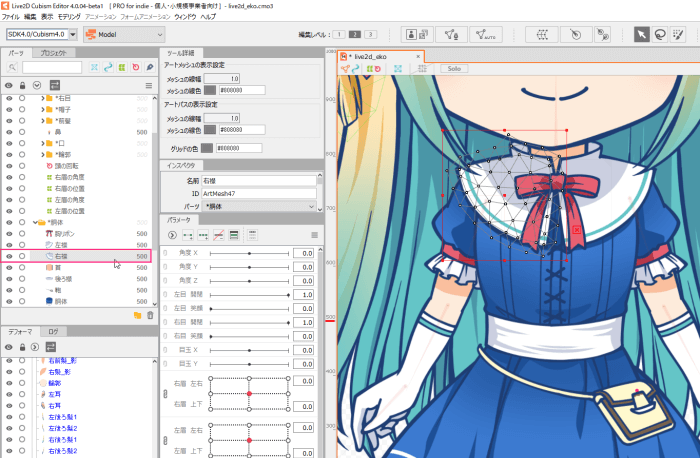Screen dimensions: 700x458
Task: Open the ウィンドウ menu
Action: coord(186,17)
